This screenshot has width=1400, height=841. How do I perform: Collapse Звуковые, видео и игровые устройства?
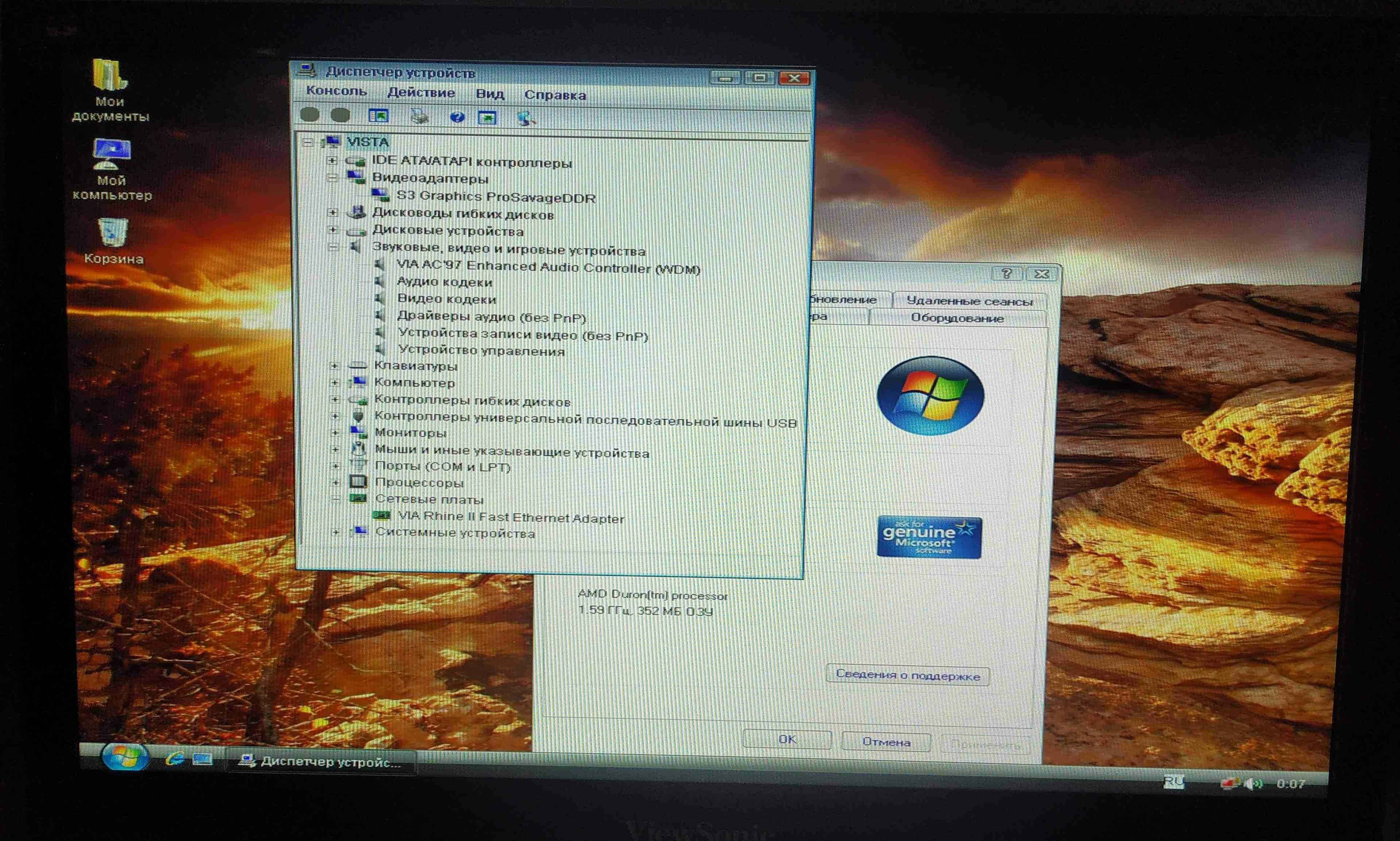333,248
